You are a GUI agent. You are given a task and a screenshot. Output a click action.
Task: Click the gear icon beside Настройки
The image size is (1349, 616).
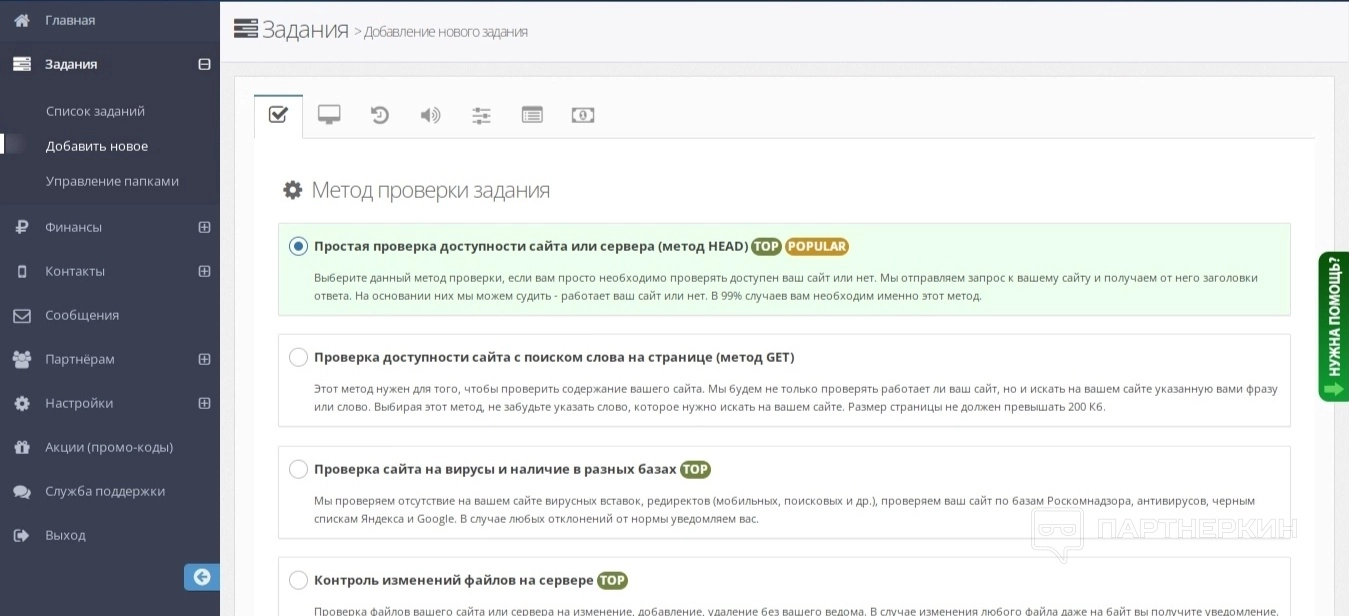[22, 403]
